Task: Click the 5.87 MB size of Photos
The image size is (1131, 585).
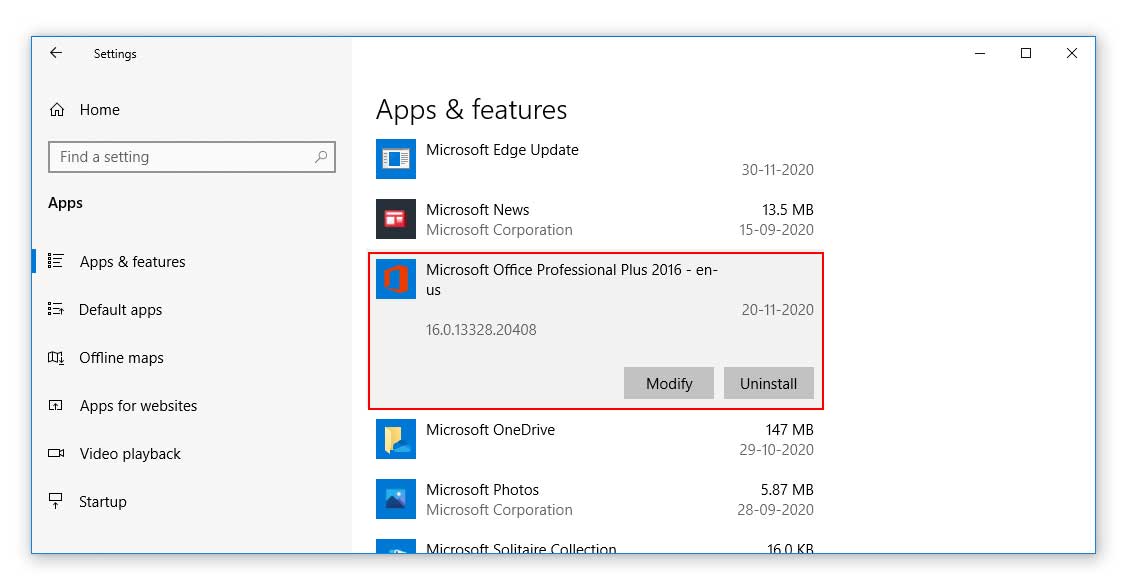Action: coord(787,490)
